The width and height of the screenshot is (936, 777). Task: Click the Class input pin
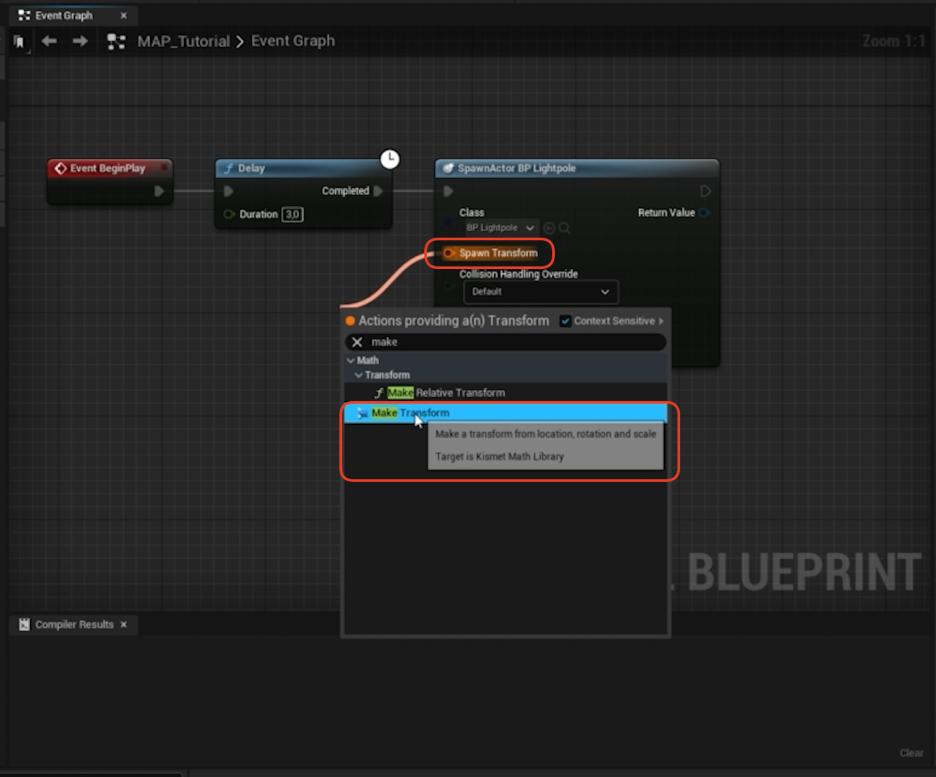coord(449,223)
